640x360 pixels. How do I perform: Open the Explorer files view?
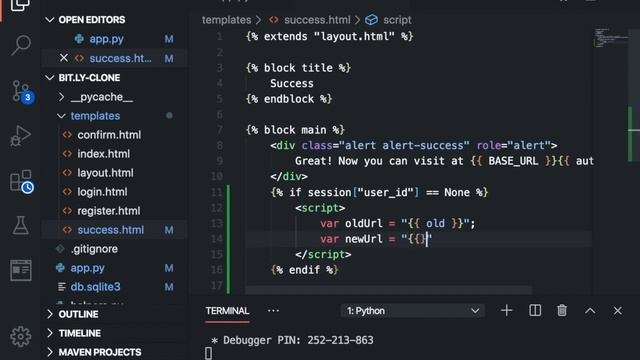(x=20, y=5)
